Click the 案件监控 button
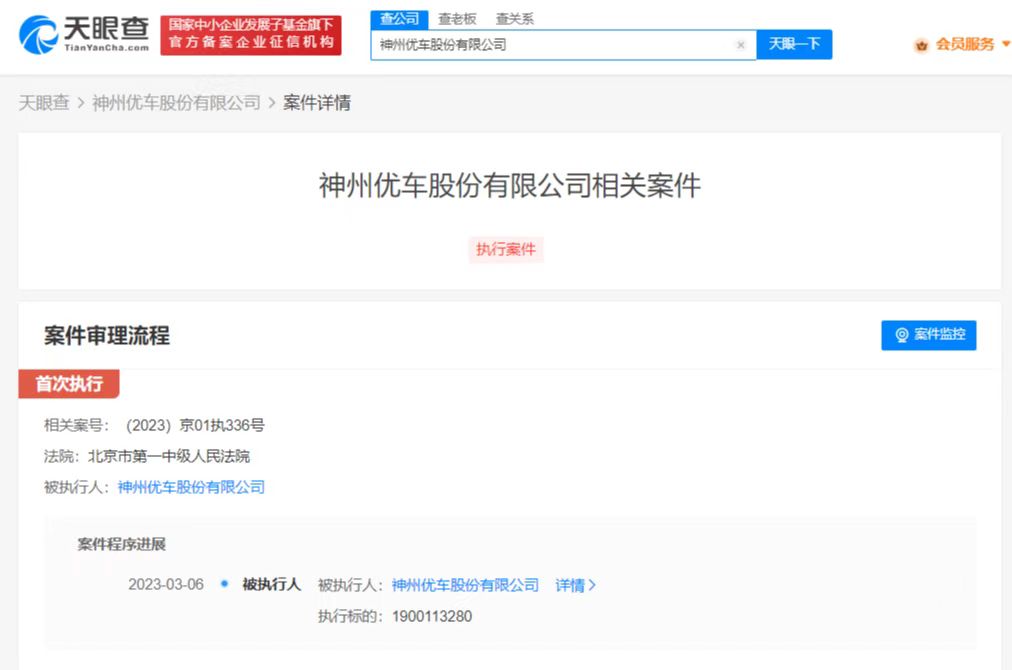The image size is (1012, 670). pyautogui.click(x=929, y=335)
